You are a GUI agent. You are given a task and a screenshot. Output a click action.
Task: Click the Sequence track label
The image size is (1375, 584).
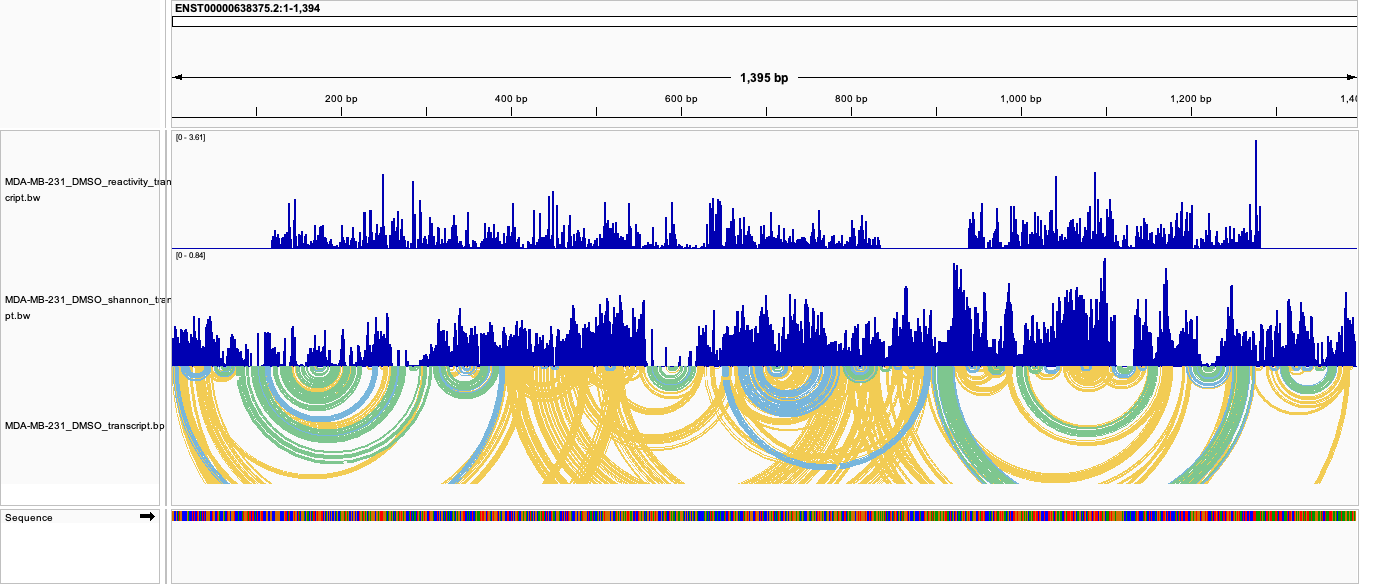(x=29, y=518)
